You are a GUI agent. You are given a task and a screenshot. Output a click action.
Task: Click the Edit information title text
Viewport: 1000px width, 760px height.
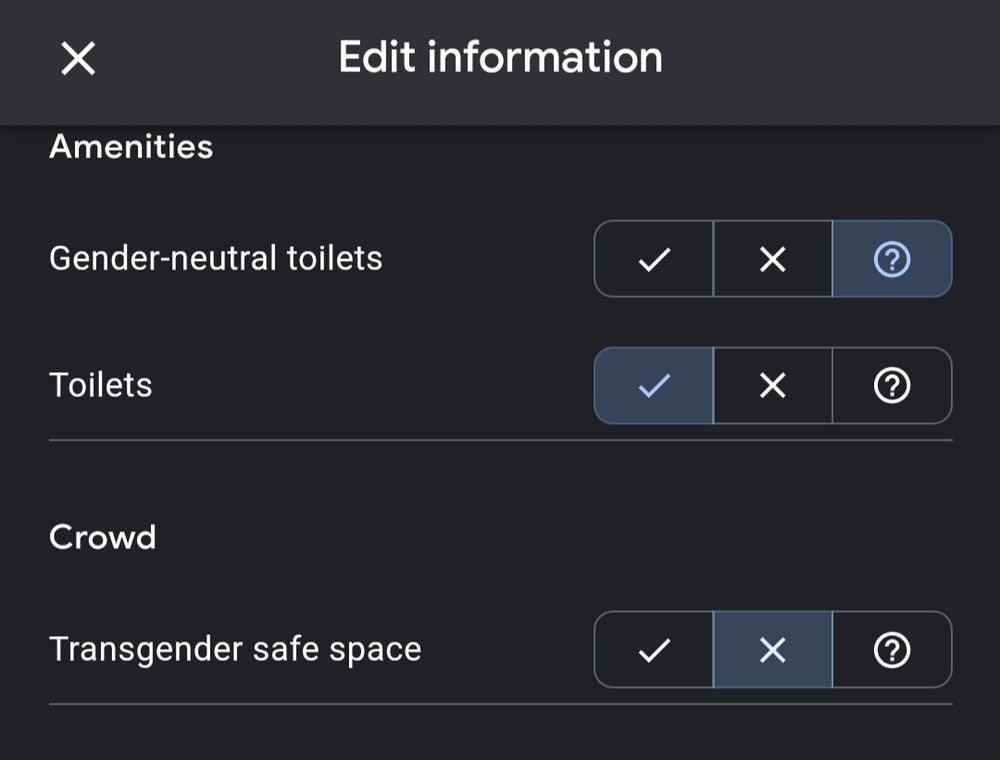[x=501, y=57]
